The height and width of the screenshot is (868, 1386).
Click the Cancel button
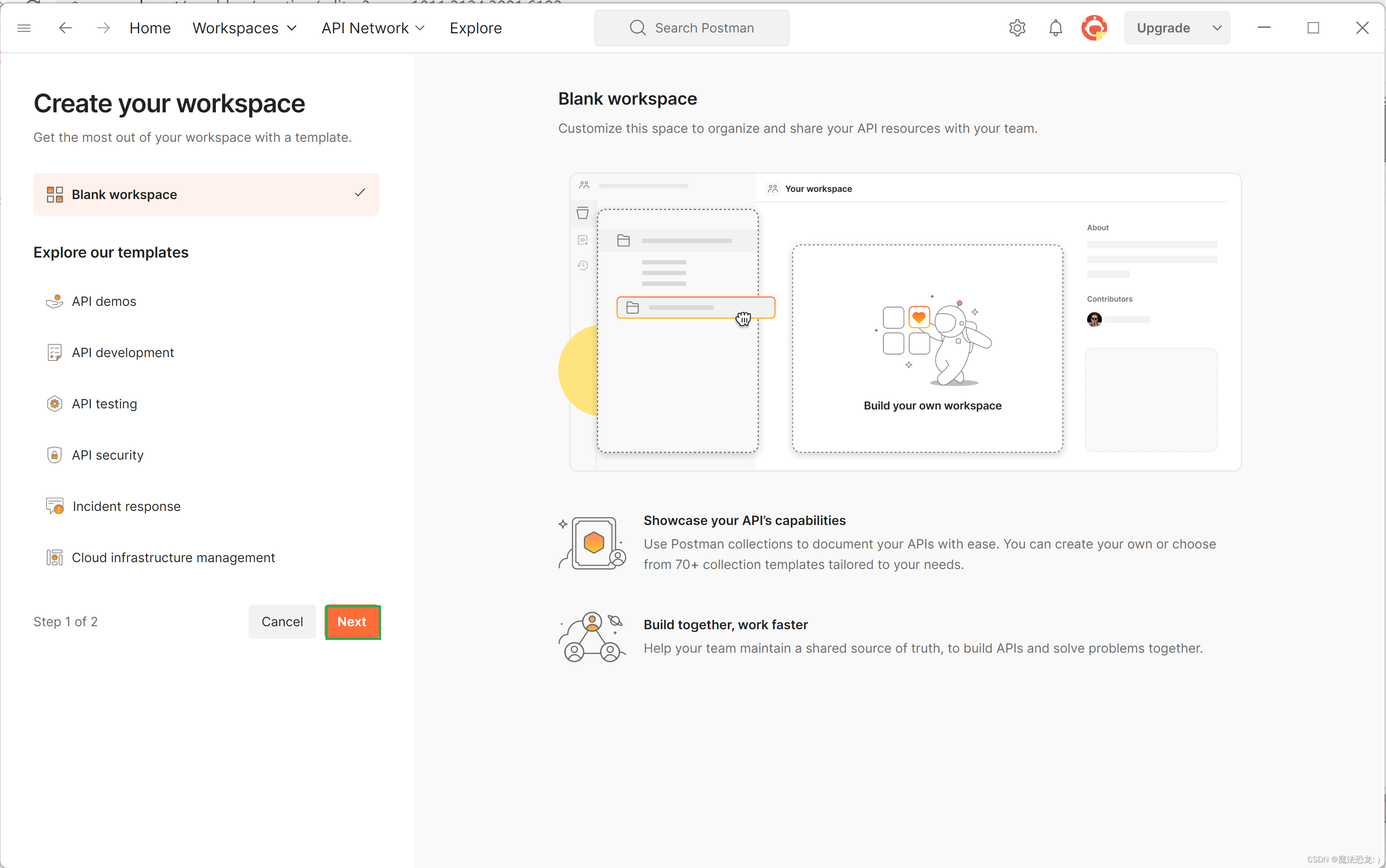[x=282, y=622]
